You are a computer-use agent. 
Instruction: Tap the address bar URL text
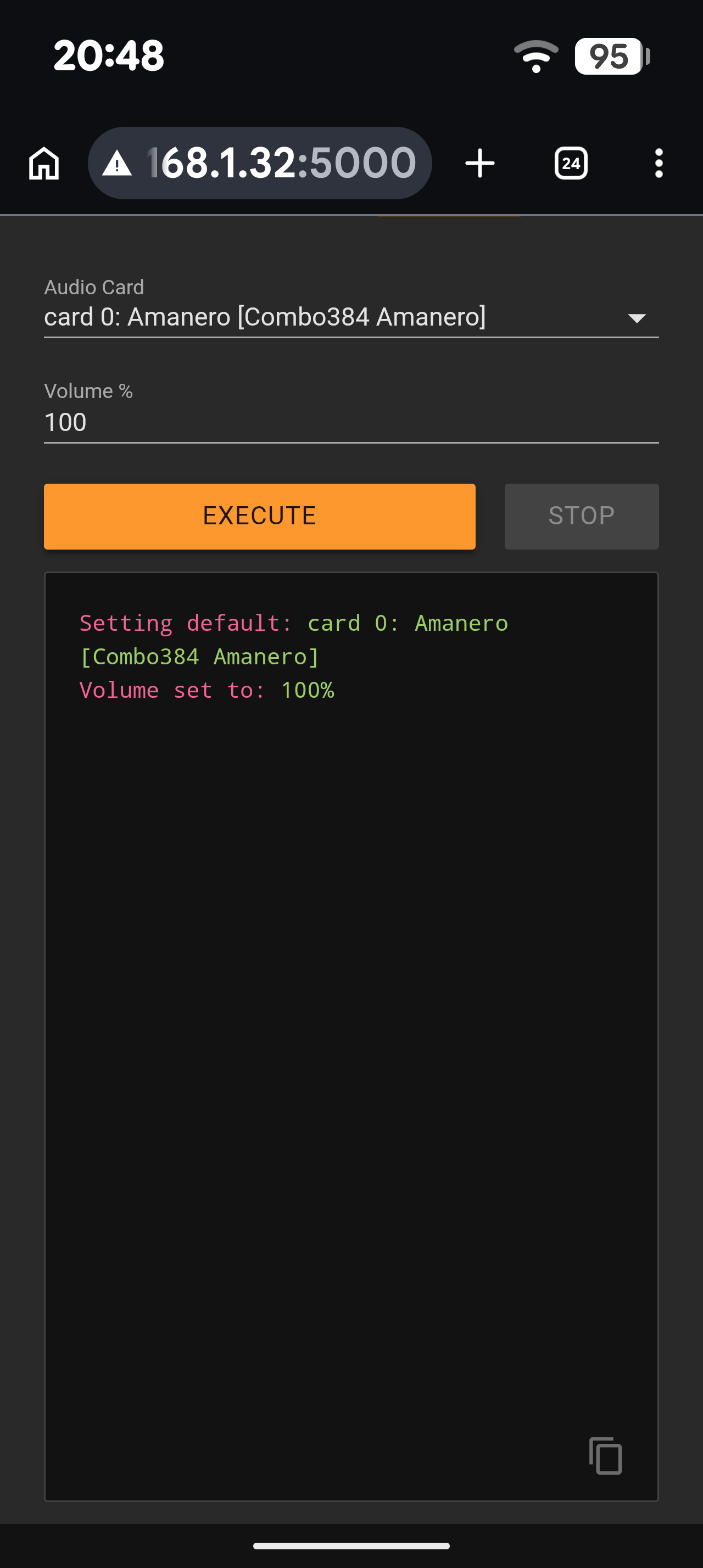click(281, 163)
